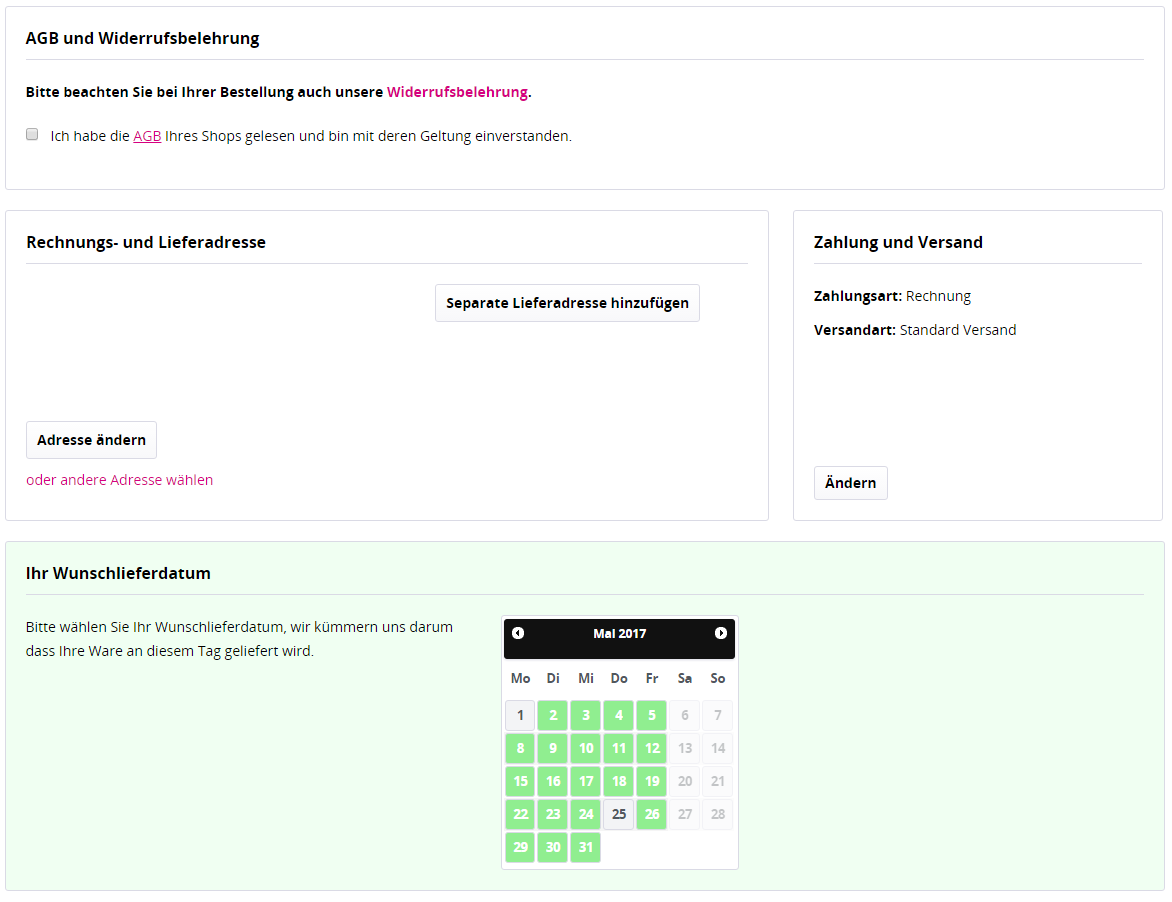
Task: Click the Adresse ändern button
Action: tap(91, 440)
